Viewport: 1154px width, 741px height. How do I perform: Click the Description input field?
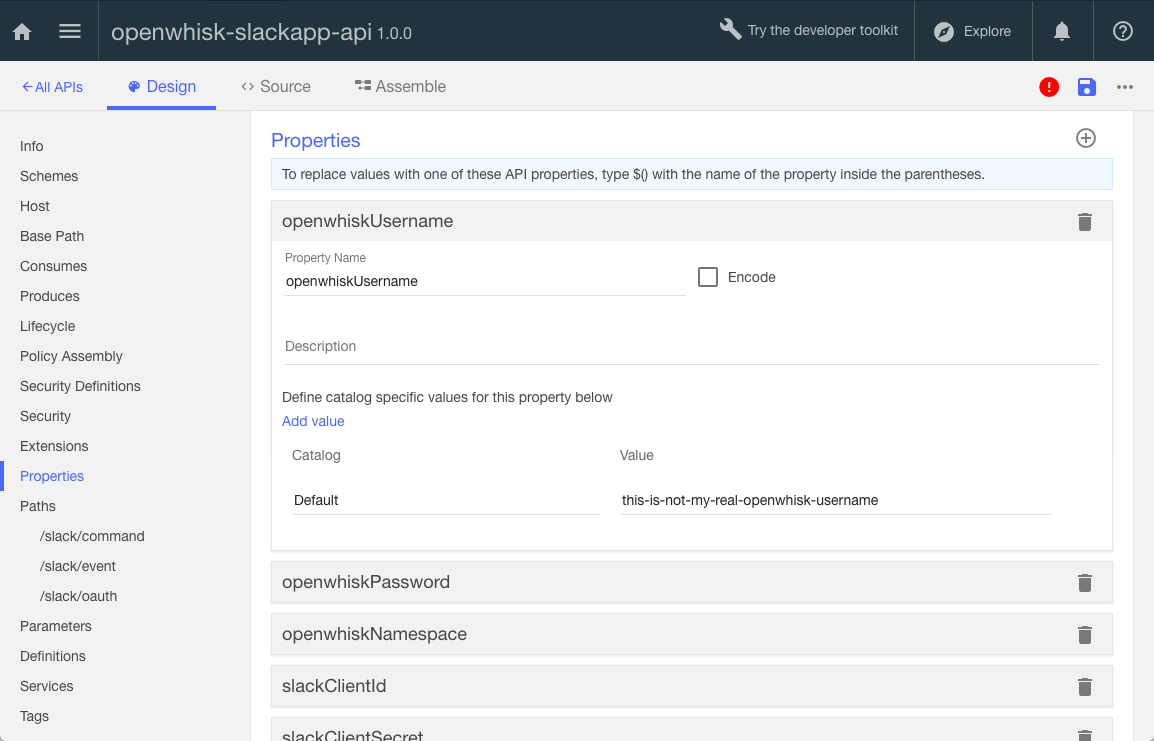point(690,347)
